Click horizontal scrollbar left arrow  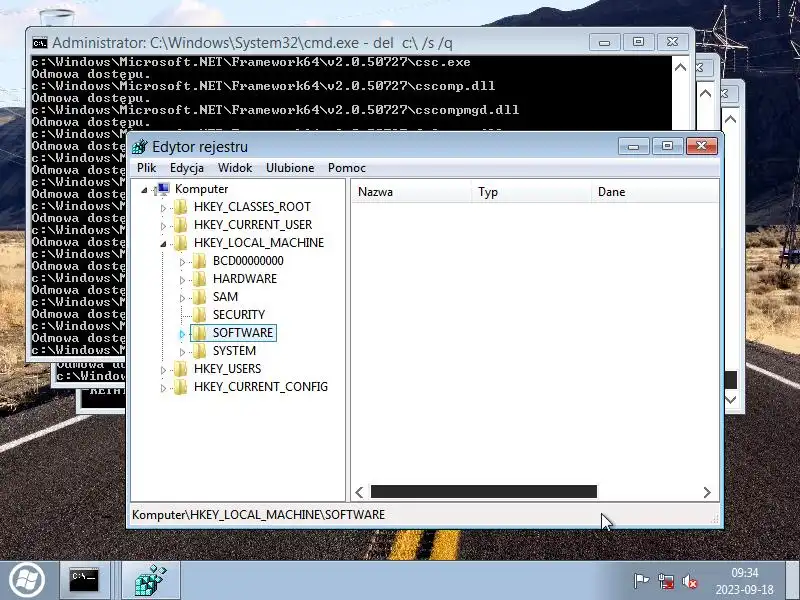pyautogui.click(x=359, y=492)
